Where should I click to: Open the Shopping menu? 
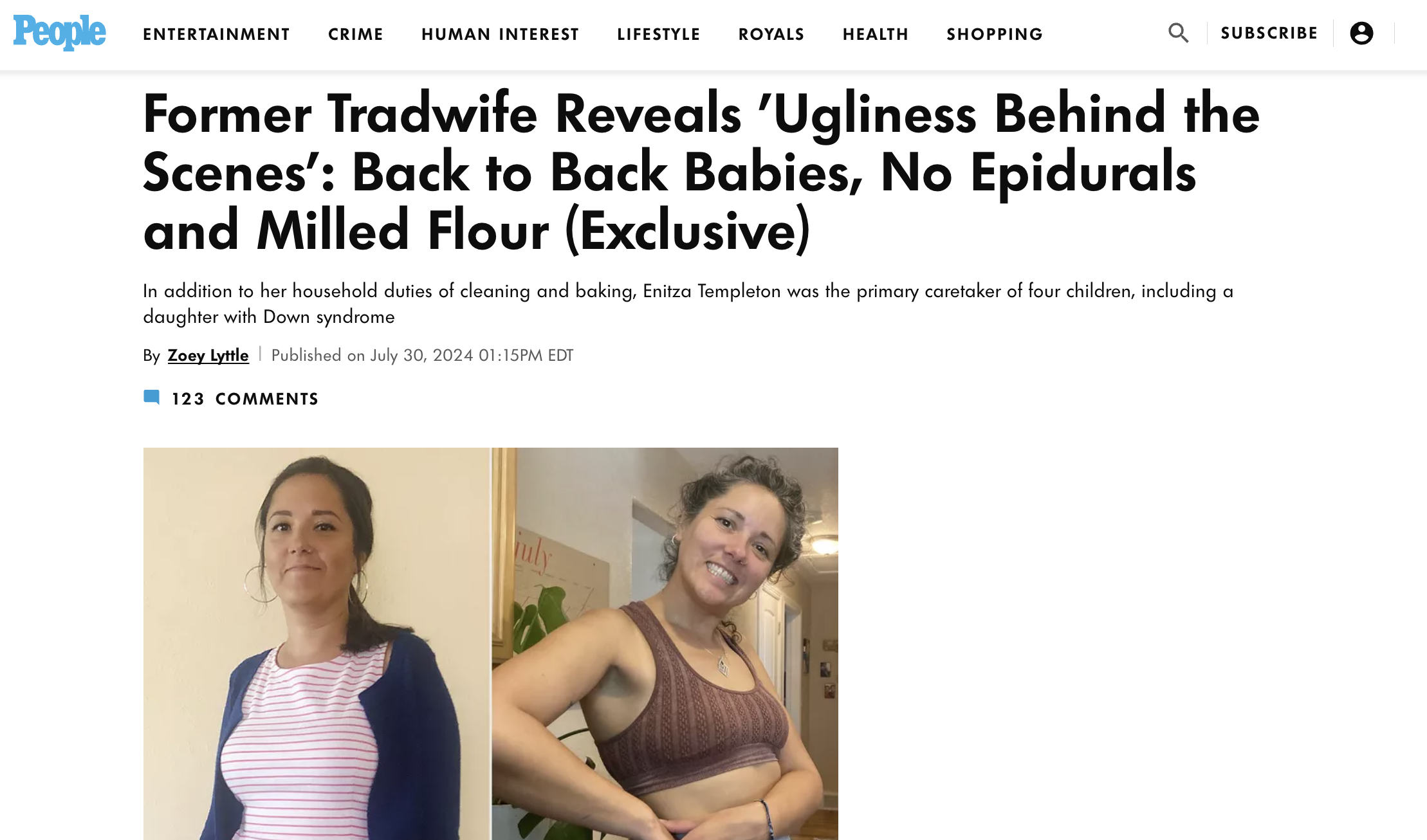coord(995,34)
